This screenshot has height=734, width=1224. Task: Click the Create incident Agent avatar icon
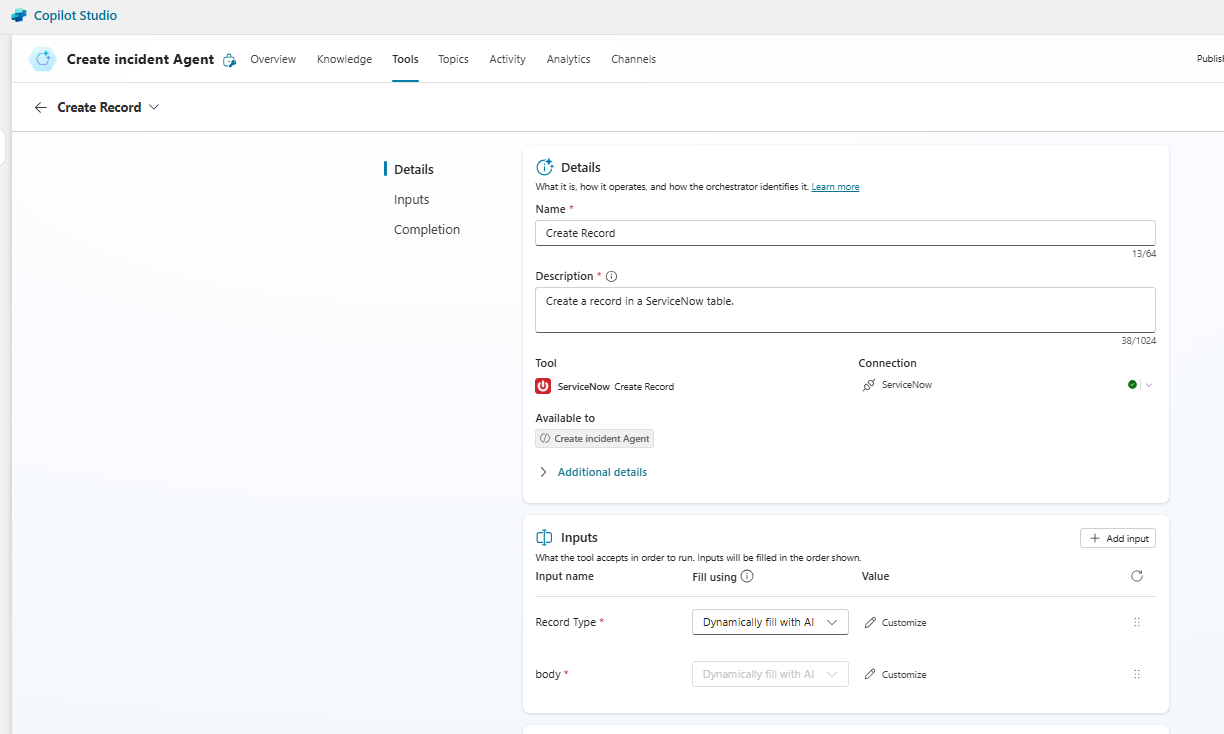click(x=43, y=59)
